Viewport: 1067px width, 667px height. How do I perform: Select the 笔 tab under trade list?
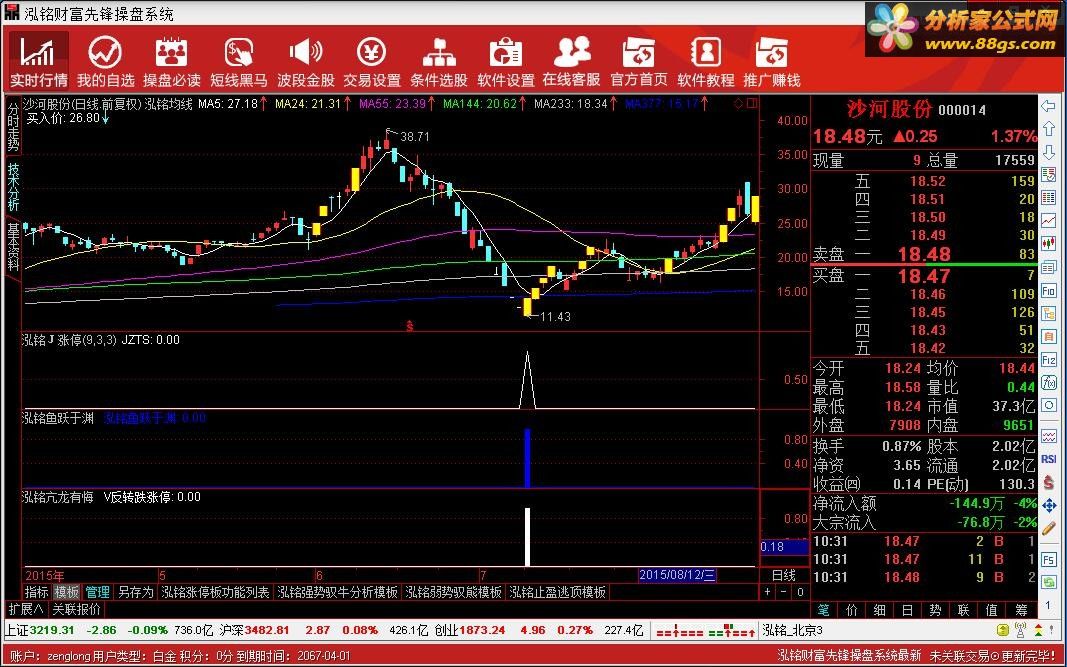click(823, 610)
